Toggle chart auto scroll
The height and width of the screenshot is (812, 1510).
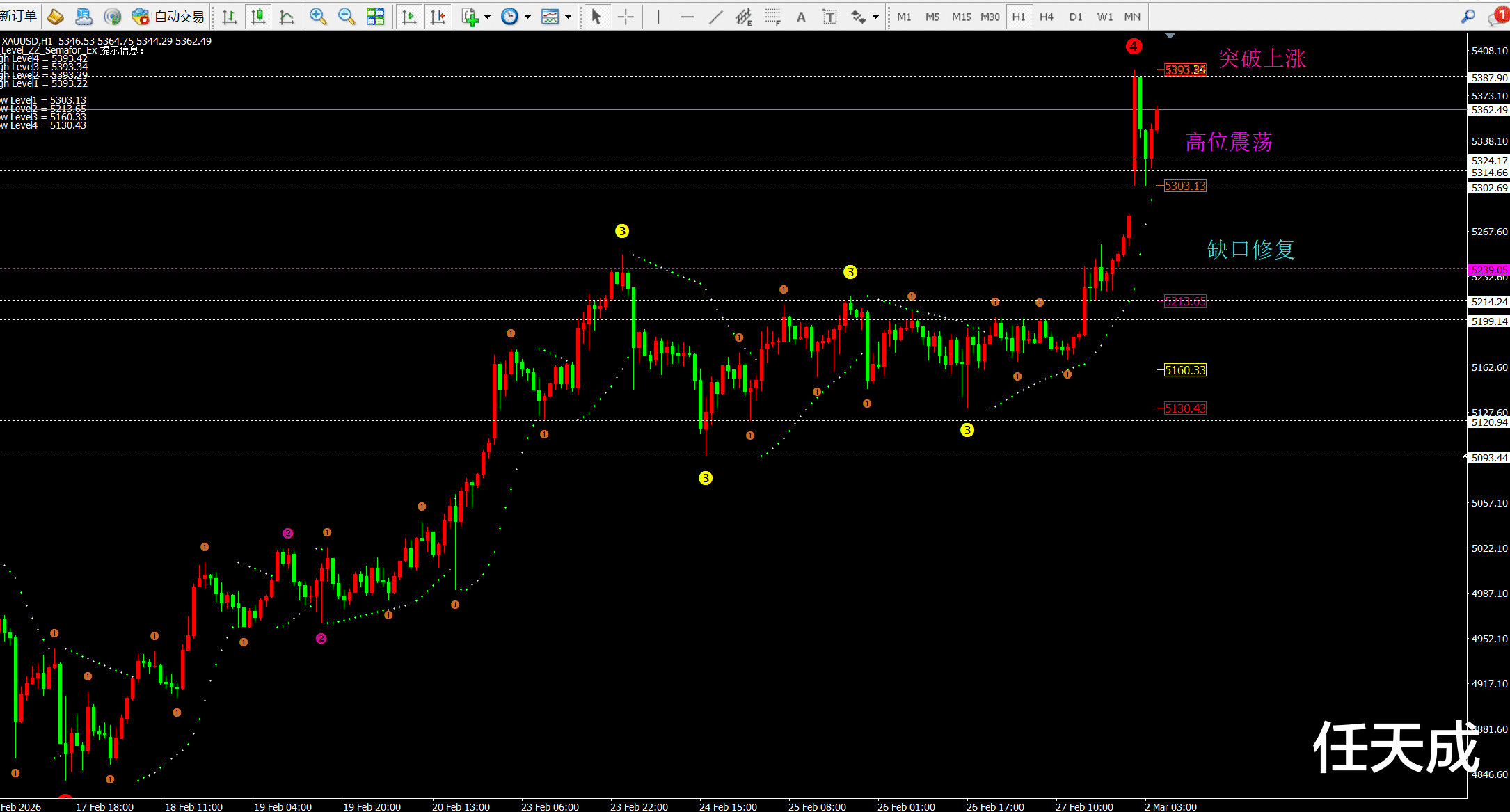point(409,17)
